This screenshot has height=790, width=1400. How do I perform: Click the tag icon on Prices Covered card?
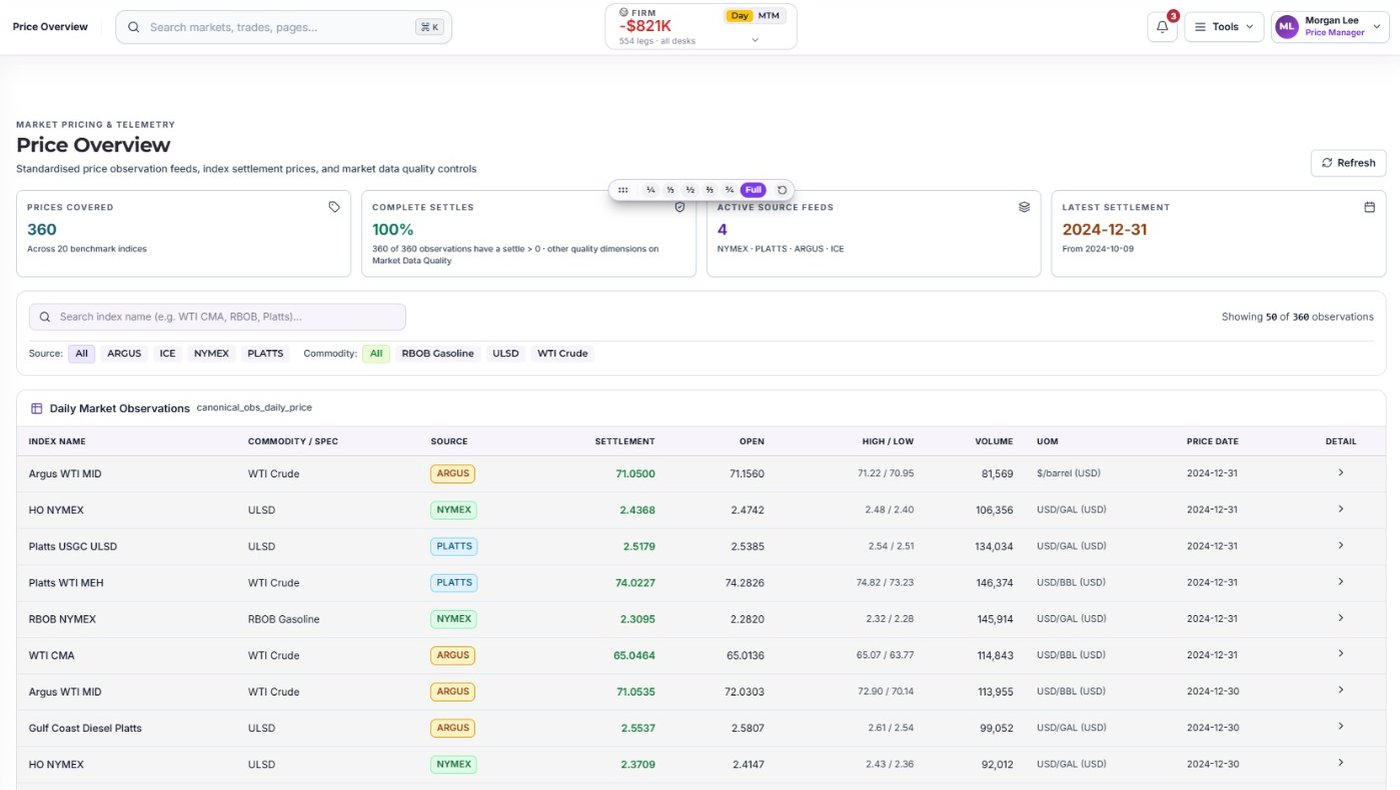pyautogui.click(x=334, y=207)
